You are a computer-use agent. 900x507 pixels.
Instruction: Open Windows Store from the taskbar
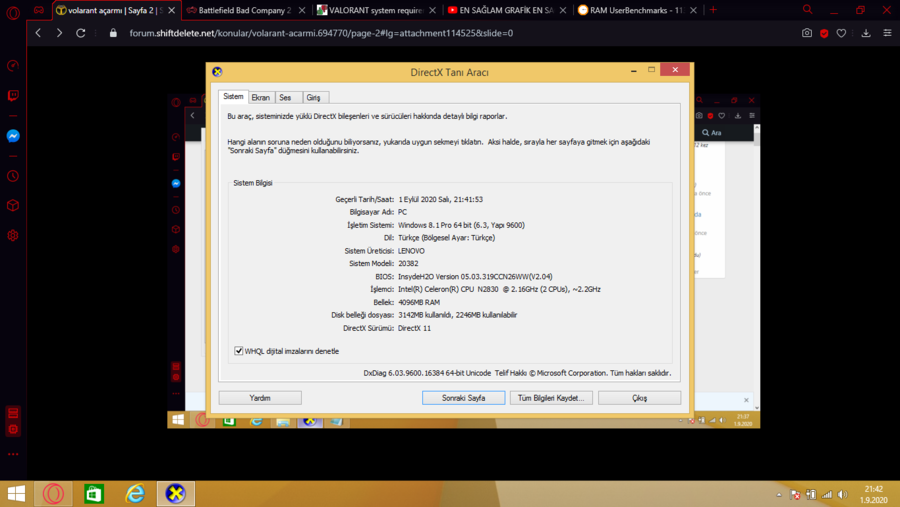pos(94,494)
